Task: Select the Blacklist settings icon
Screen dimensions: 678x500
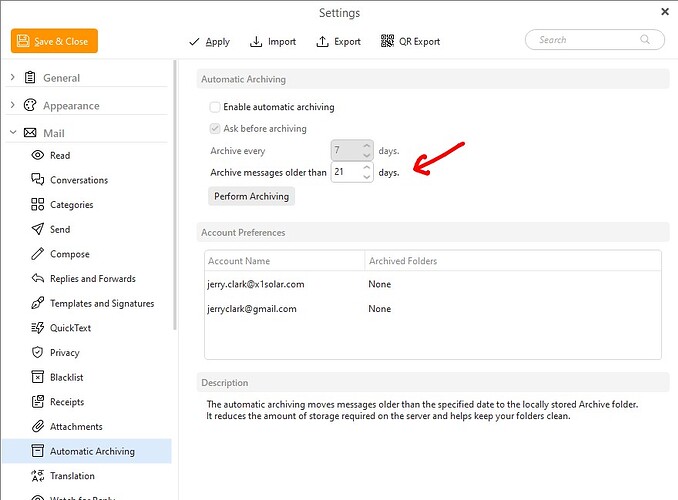Action: pyautogui.click(x=38, y=377)
